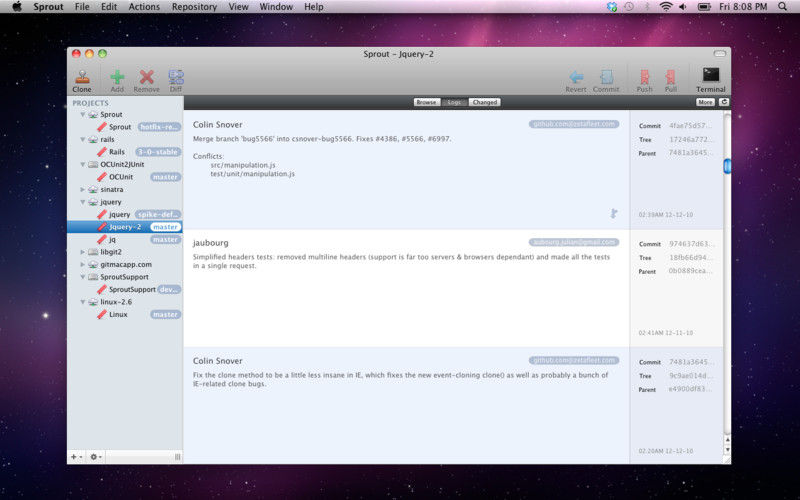Image resolution: width=800 pixels, height=500 pixels.
Task: Select the SproutSupport repository row
Action: click(124, 289)
